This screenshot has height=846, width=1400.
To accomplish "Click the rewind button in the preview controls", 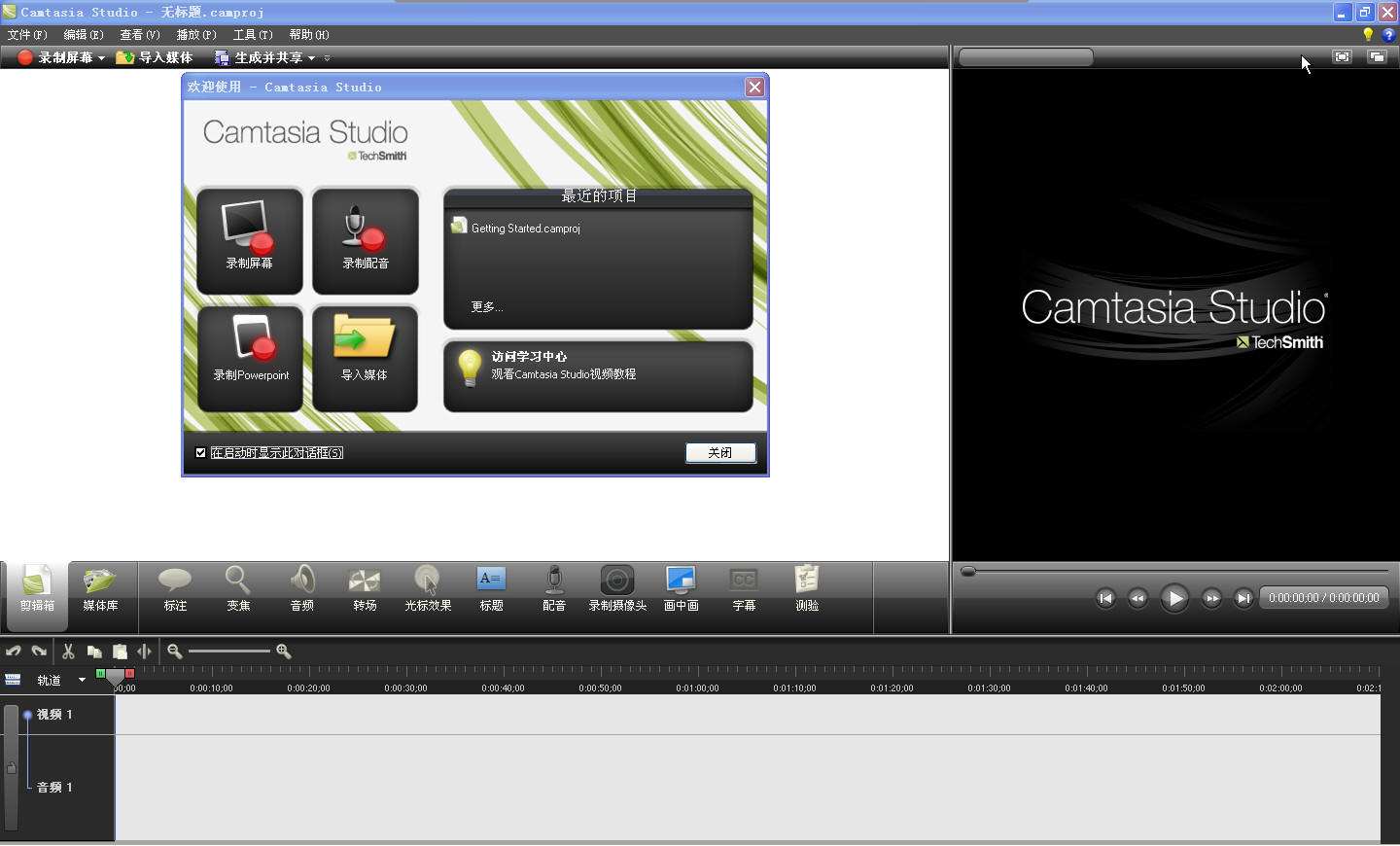I will [1137, 598].
